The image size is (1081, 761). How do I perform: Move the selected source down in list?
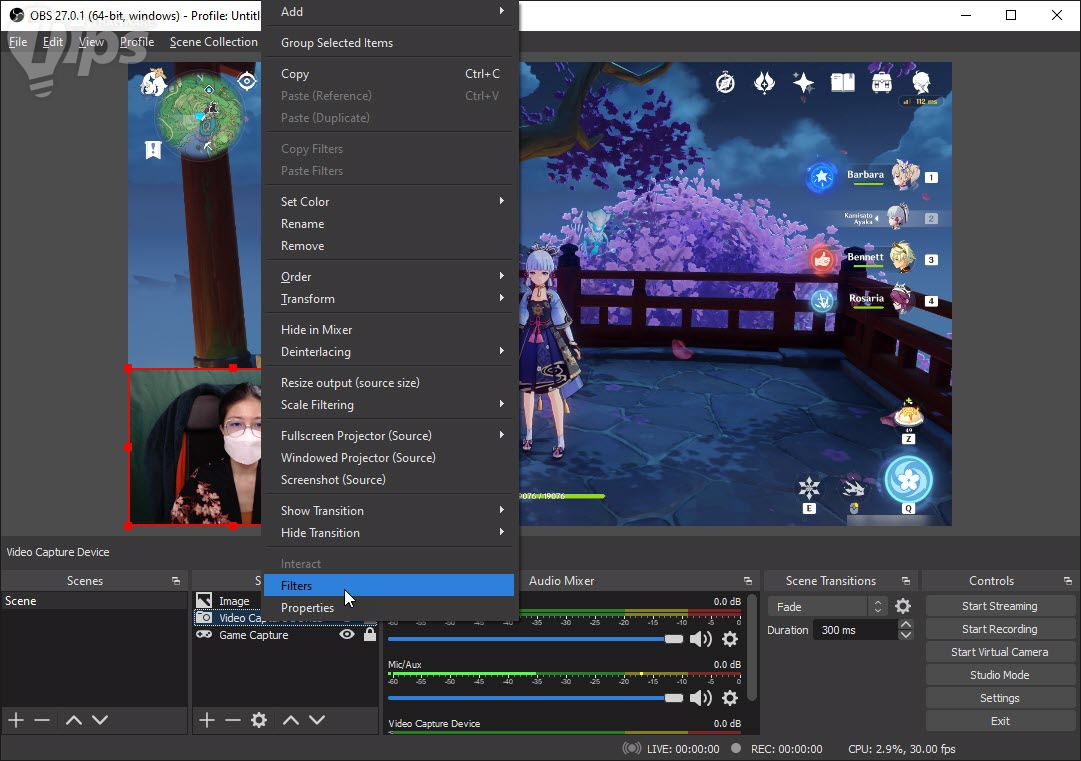point(317,720)
